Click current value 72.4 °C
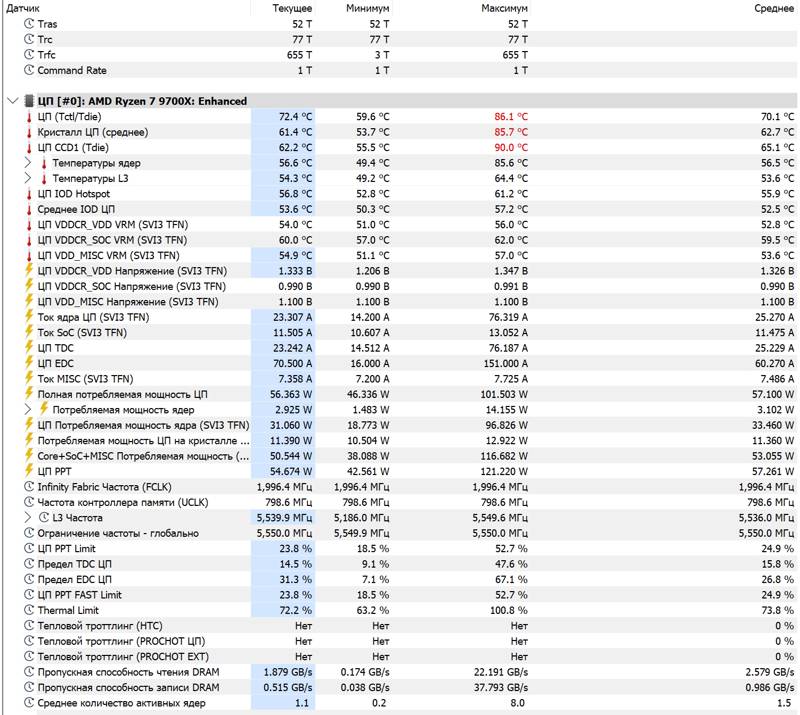The width and height of the screenshot is (800, 715). 295,117
